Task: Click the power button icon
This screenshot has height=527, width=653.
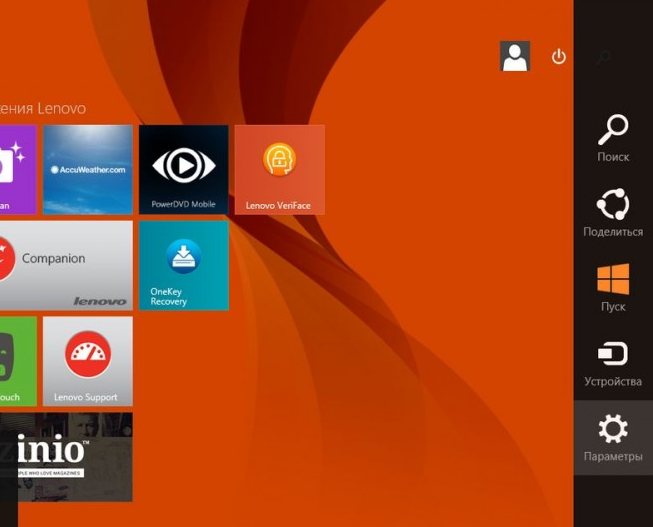Action: [x=559, y=57]
